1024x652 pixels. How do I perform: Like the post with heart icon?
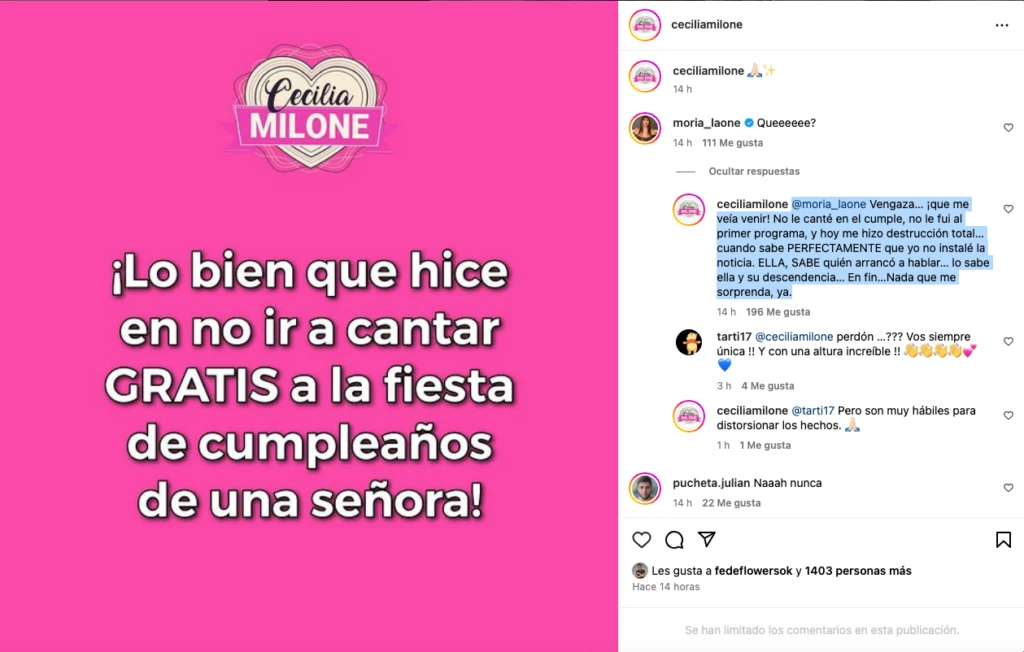[x=641, y=540]
